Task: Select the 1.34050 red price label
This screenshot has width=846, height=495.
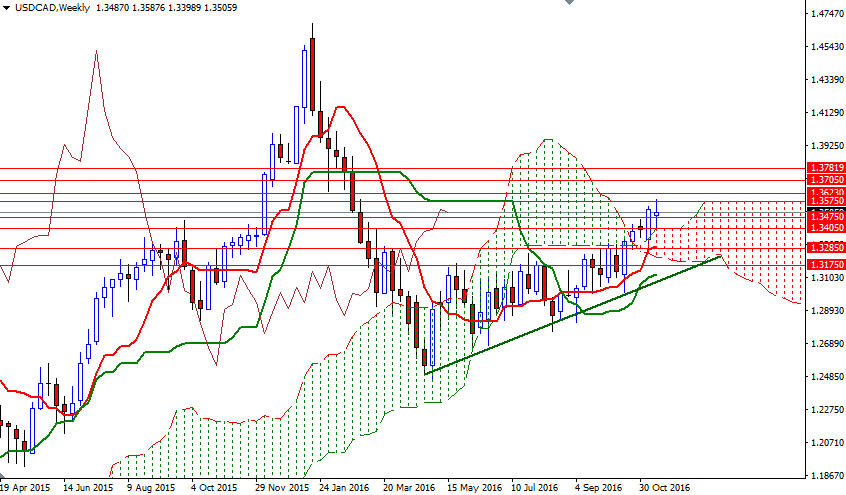Action: click(x=825, y=228)
